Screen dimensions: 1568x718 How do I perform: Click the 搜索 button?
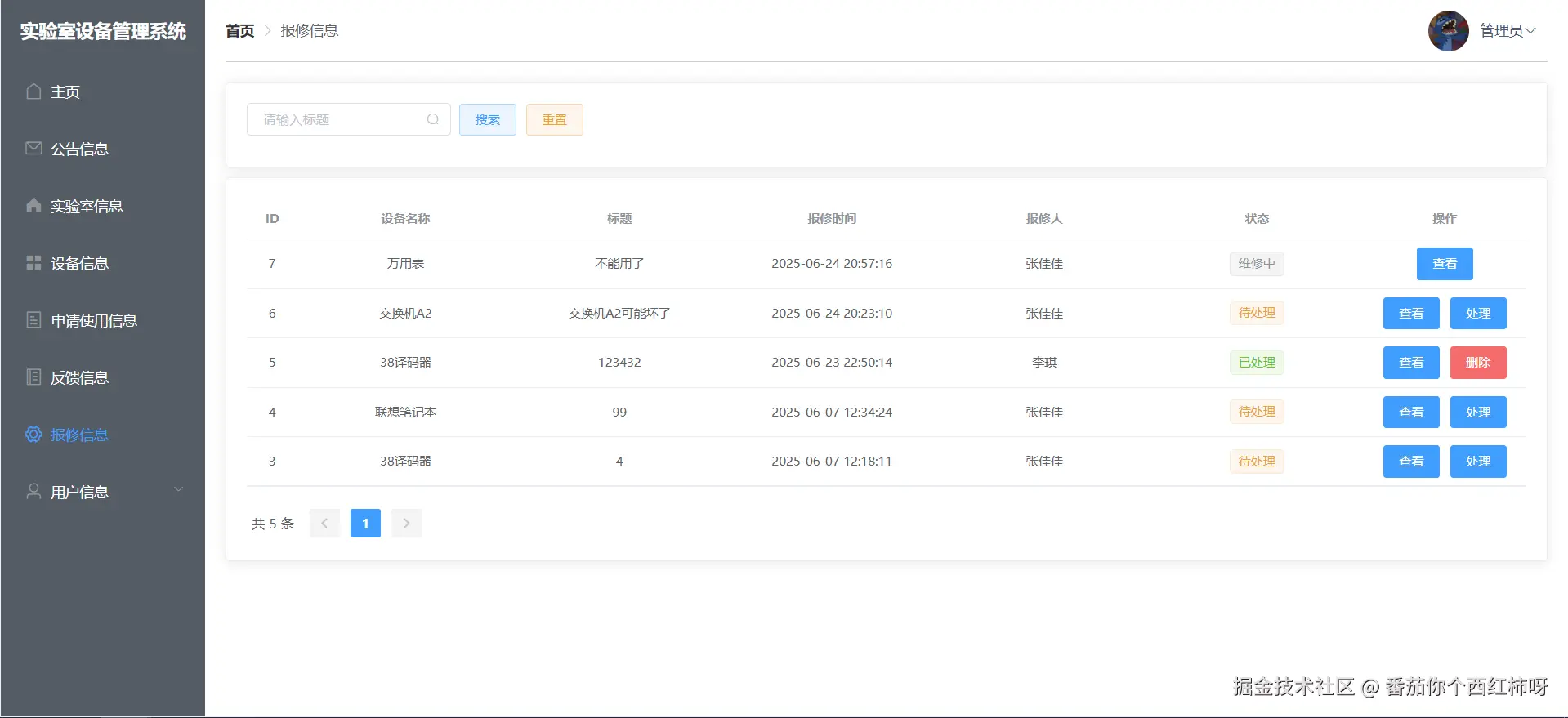coord(488,119)
